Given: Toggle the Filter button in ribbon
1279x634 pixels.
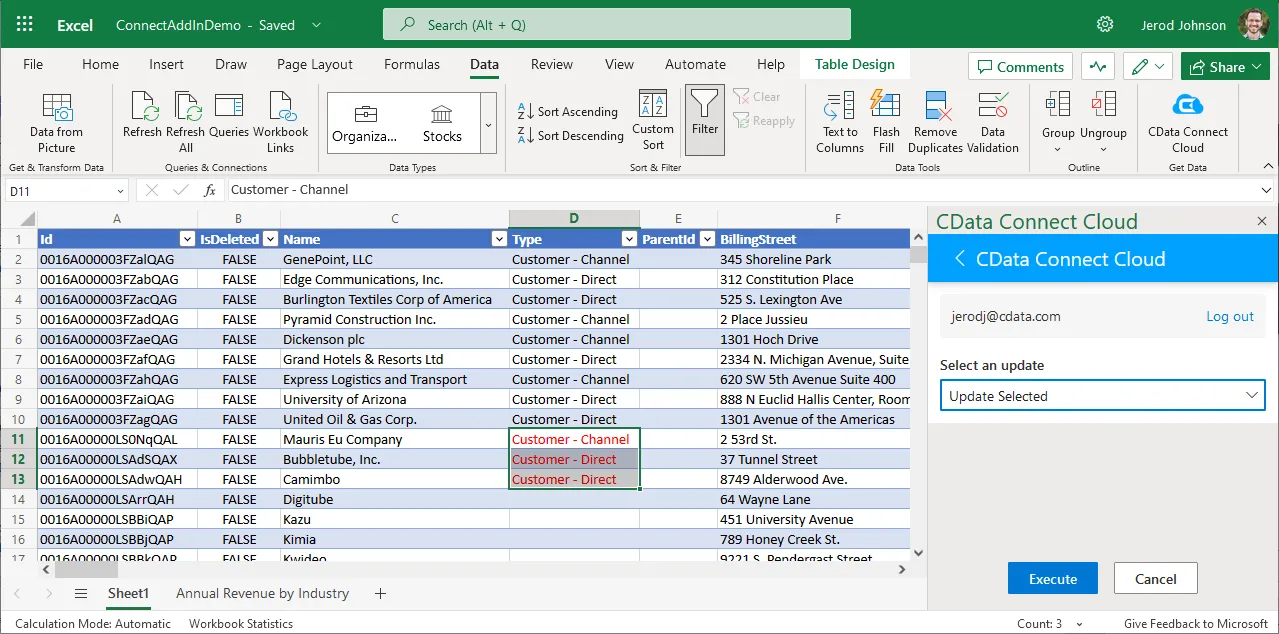Looking at the screenshot, I should pos(705,119).
